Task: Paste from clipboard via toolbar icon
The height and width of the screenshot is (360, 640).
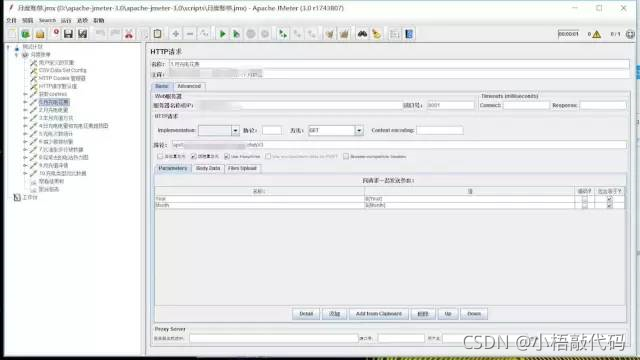Action: pos(158,34)
